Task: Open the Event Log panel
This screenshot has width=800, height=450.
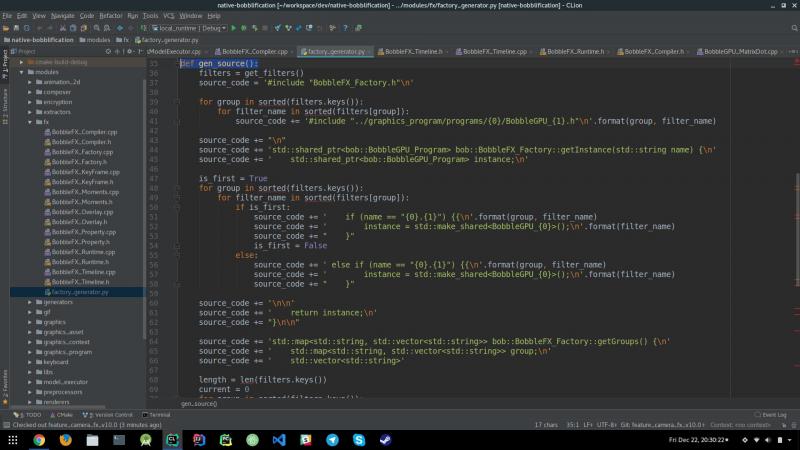Action: click(772, 414)
